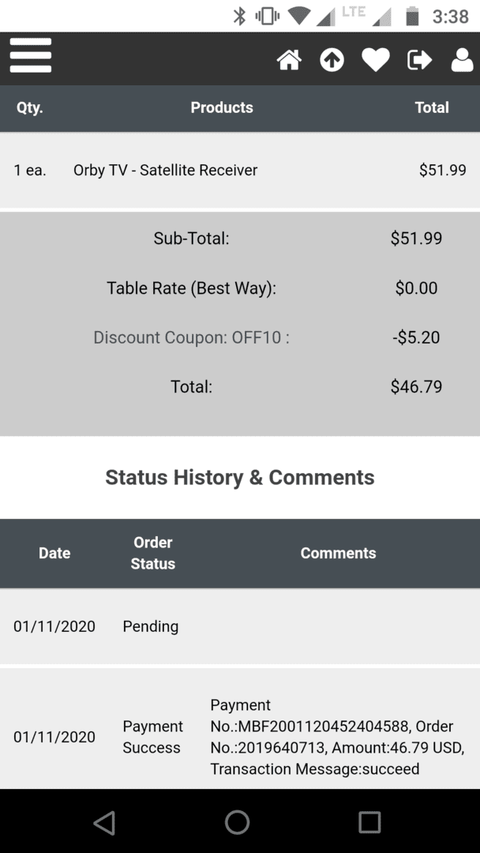Tap Discount Coupon: OFF10 line
This screenshot has height=853, width=480.
click(192, 337)
